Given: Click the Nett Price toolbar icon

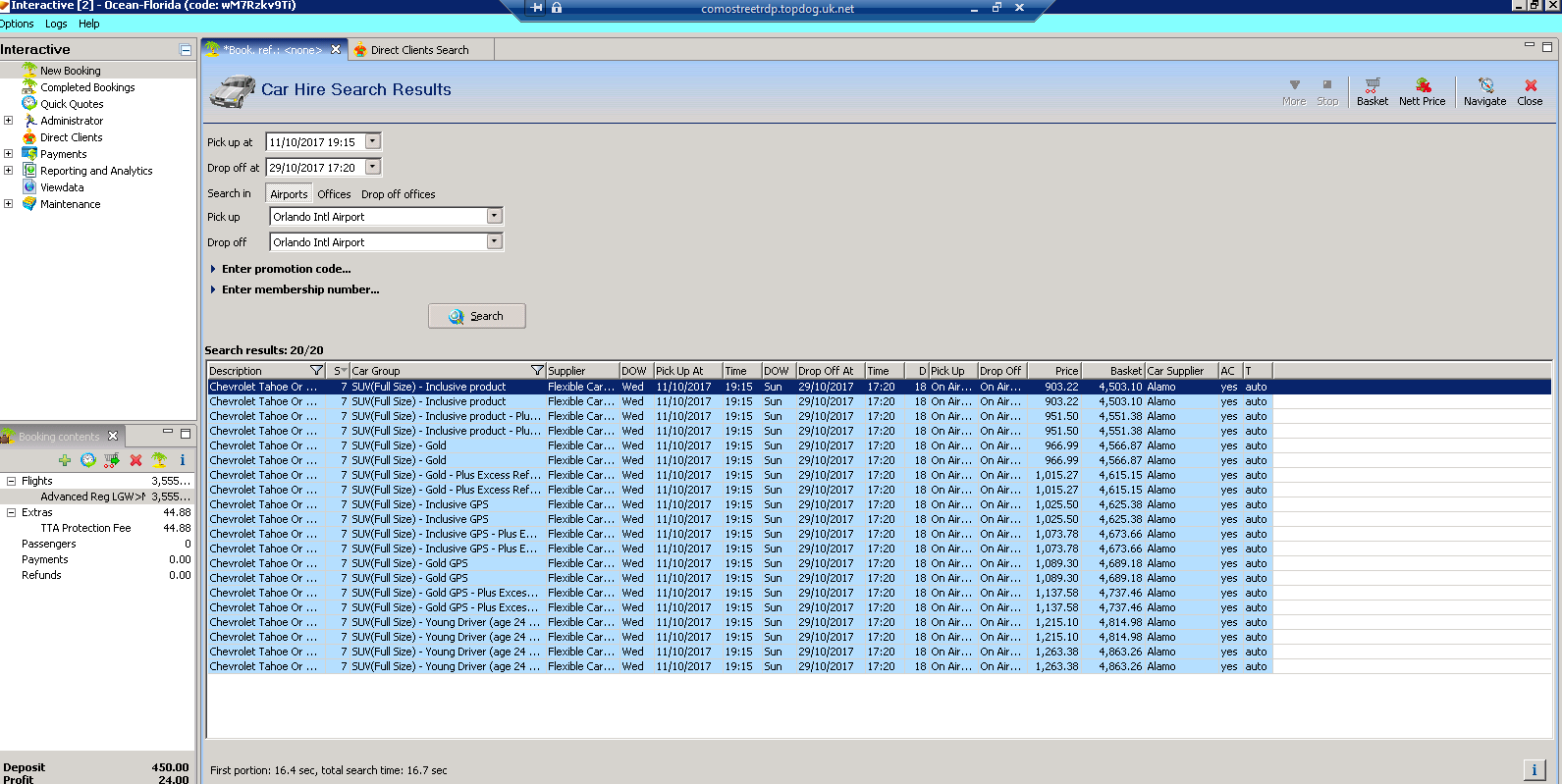Looking at the screenshot, I should [1423, 85].
